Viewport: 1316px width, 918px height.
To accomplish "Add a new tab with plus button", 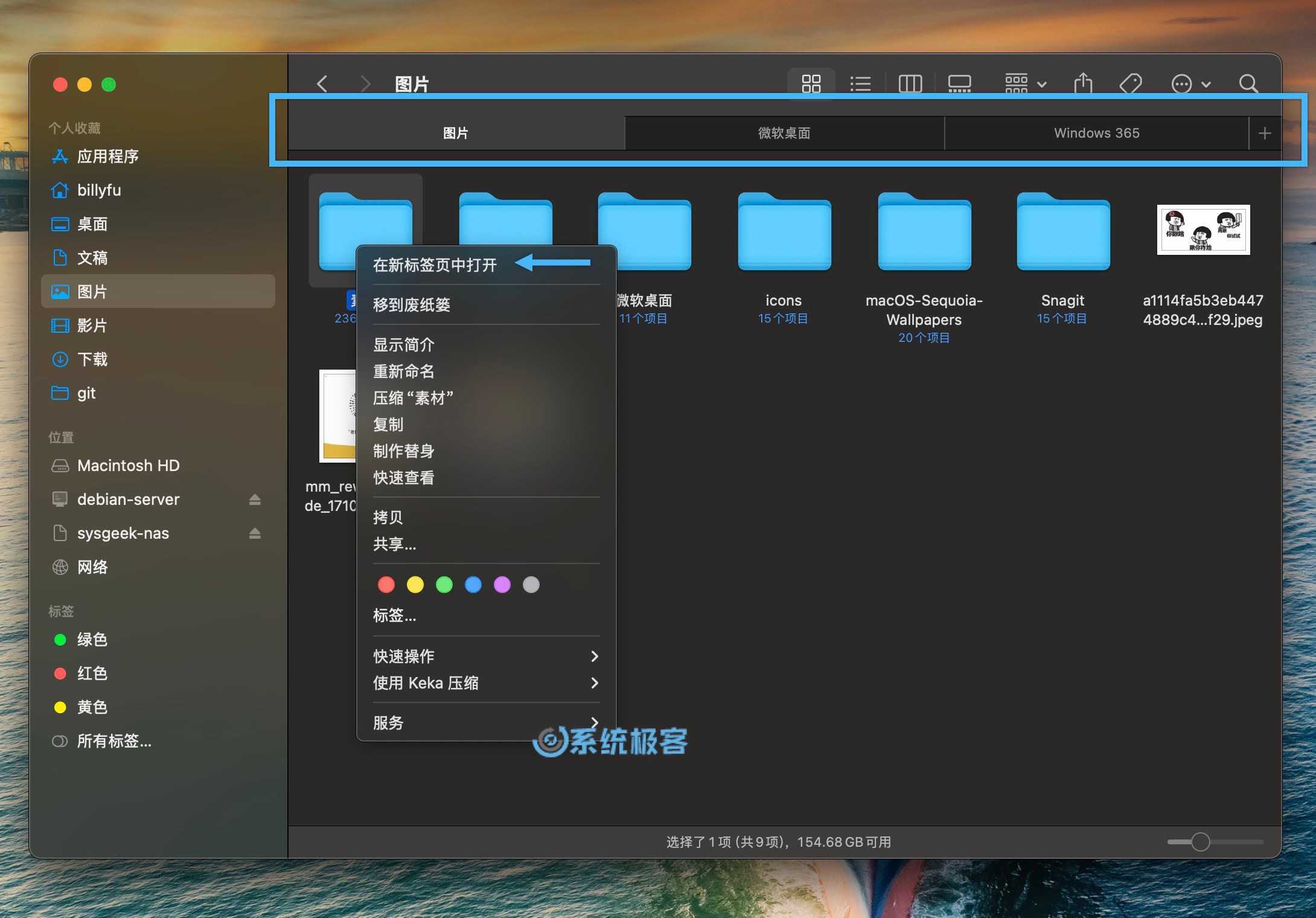I will 1265,133.
